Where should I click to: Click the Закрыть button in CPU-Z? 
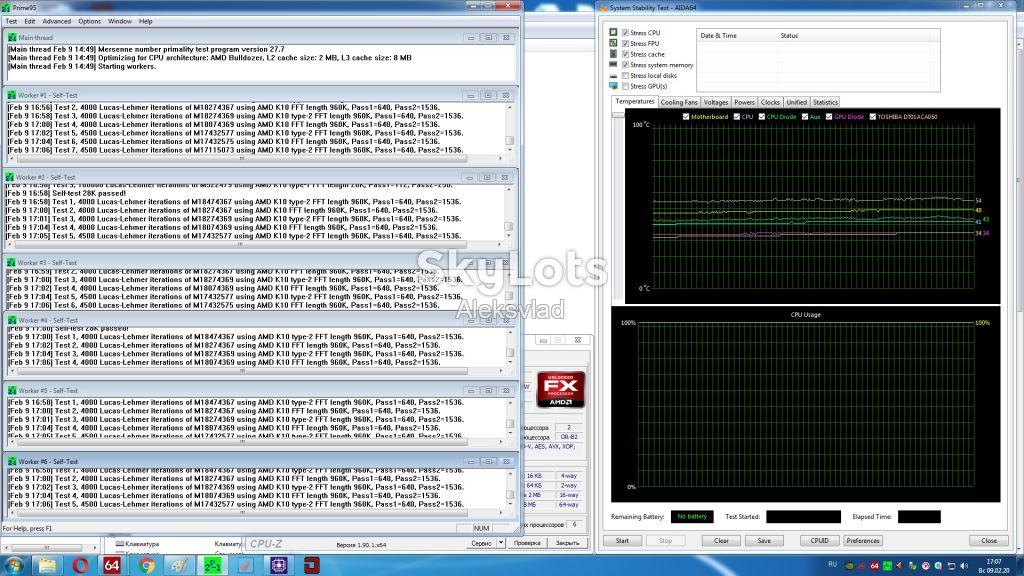tap(568, 543)
